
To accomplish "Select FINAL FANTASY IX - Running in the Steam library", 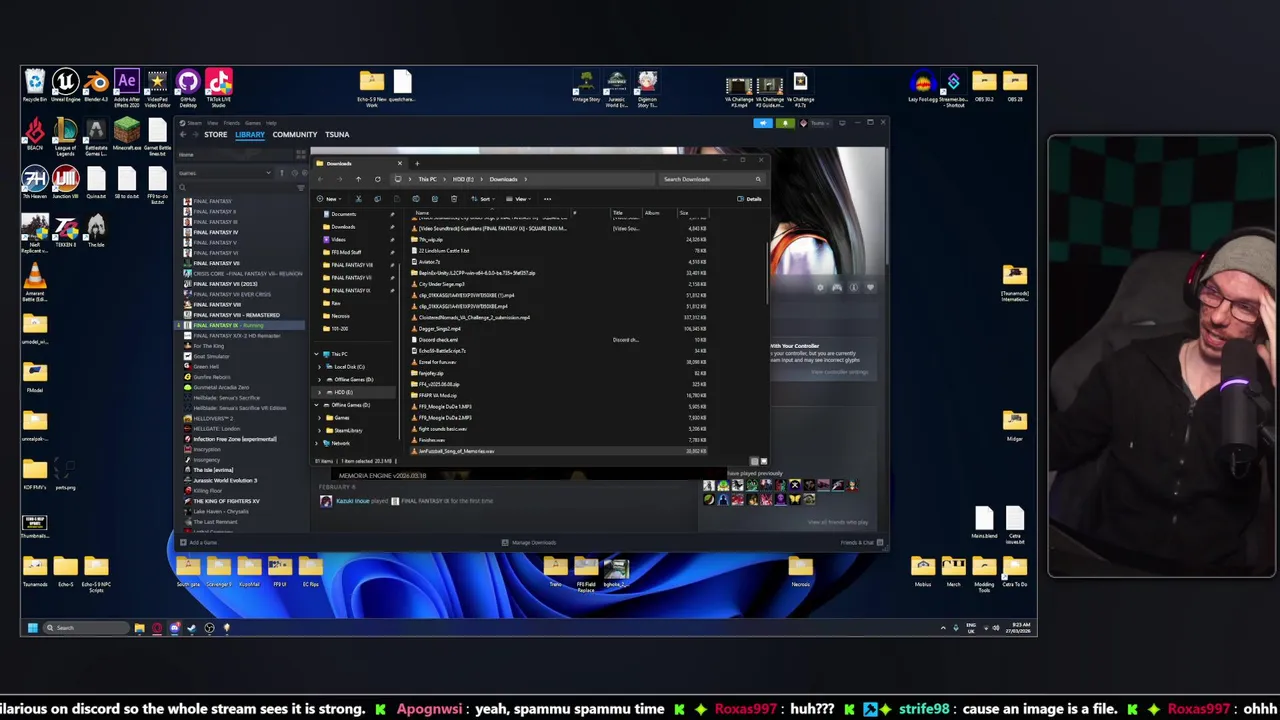I will 240,325.
